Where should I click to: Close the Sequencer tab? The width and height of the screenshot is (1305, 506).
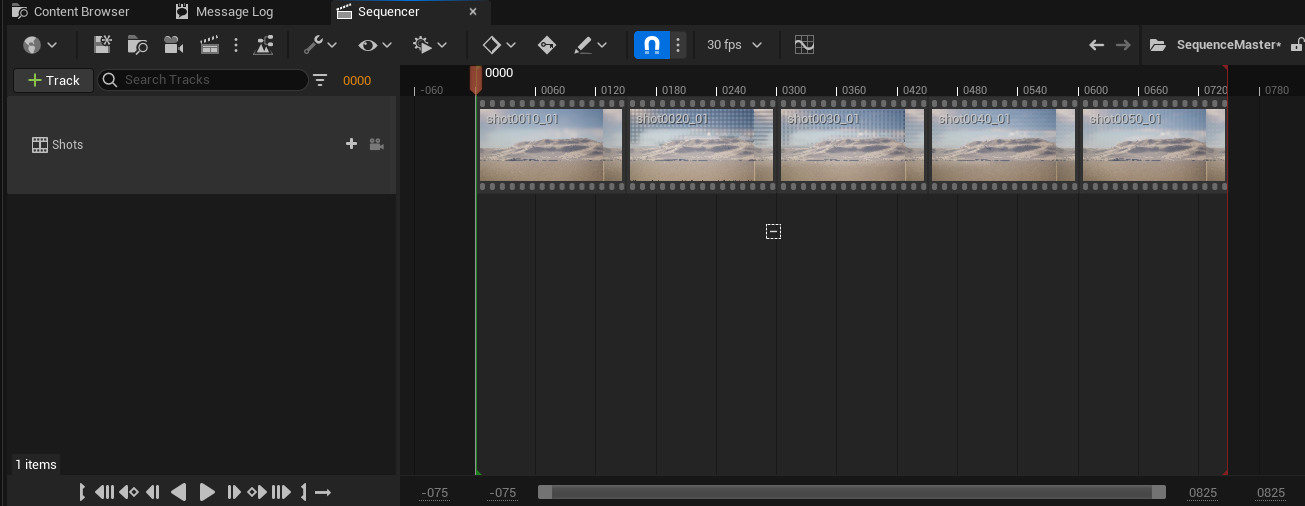click(473, 12)
